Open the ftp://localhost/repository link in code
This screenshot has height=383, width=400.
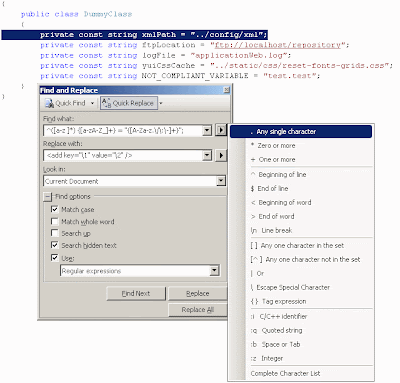point(278,45)
